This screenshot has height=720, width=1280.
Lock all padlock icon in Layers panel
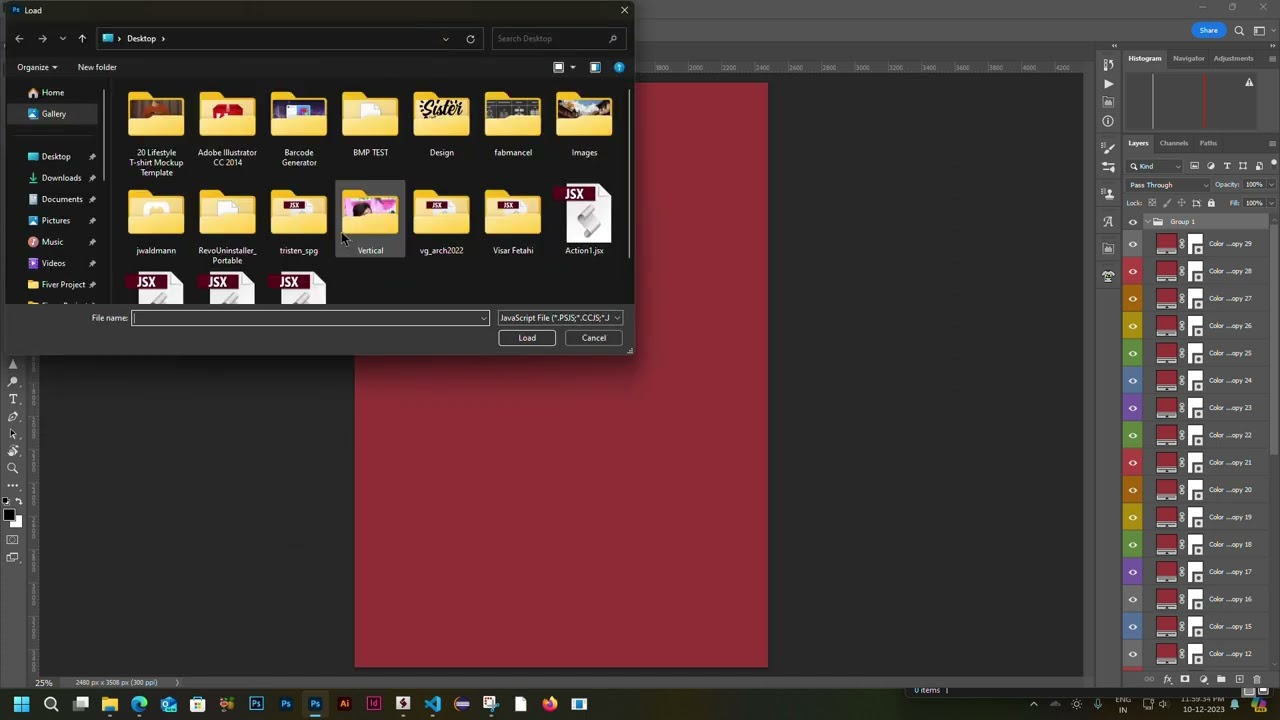1211,203
